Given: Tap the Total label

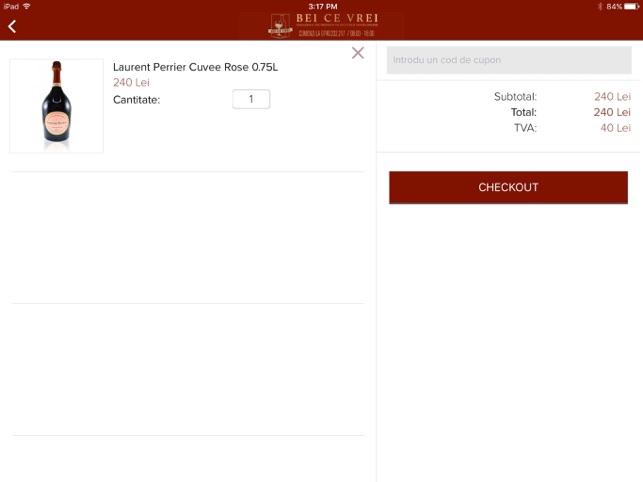Looking at the screenshot, I should tap(524, 112).
